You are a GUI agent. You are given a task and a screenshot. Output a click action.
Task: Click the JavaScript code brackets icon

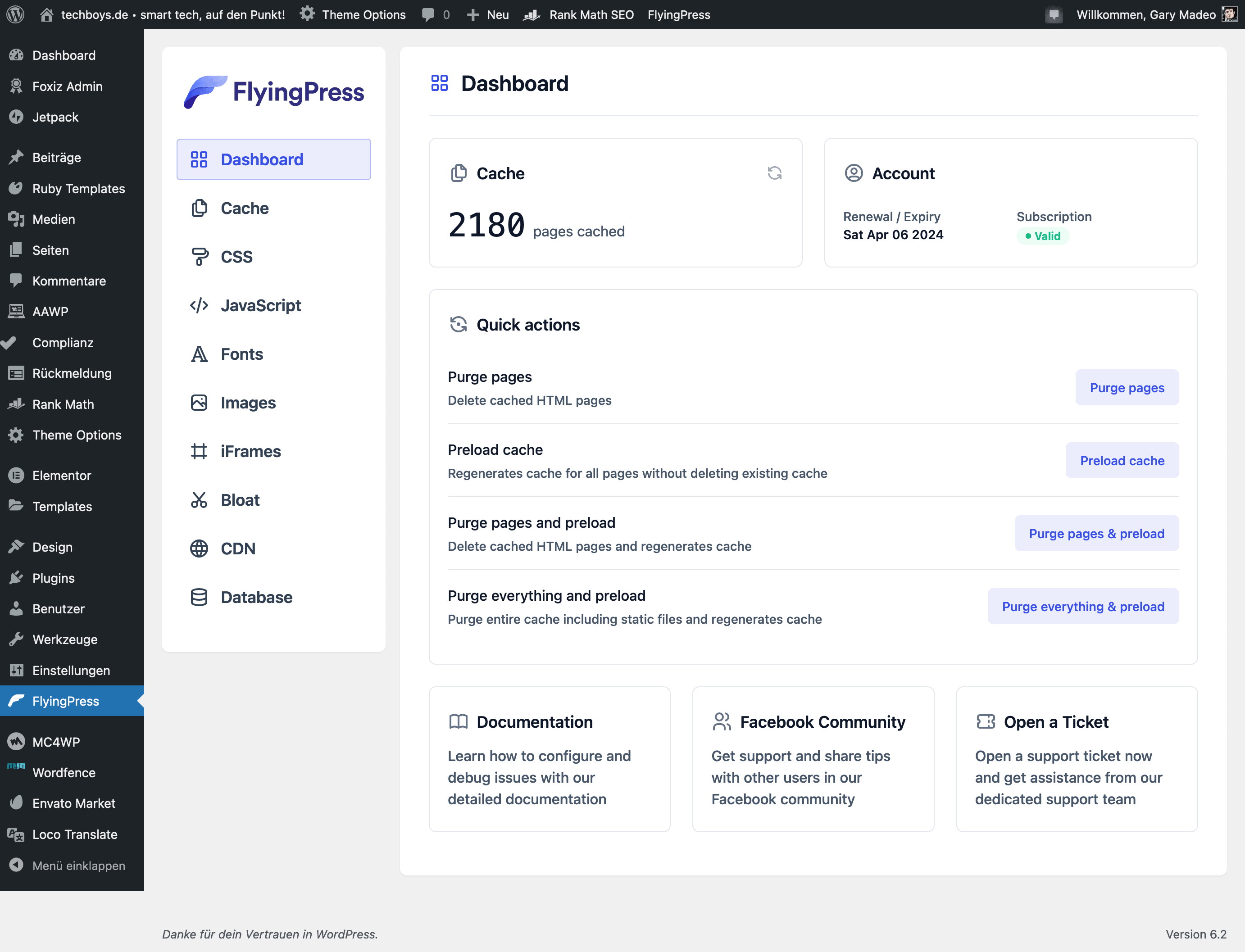(199, 305)
